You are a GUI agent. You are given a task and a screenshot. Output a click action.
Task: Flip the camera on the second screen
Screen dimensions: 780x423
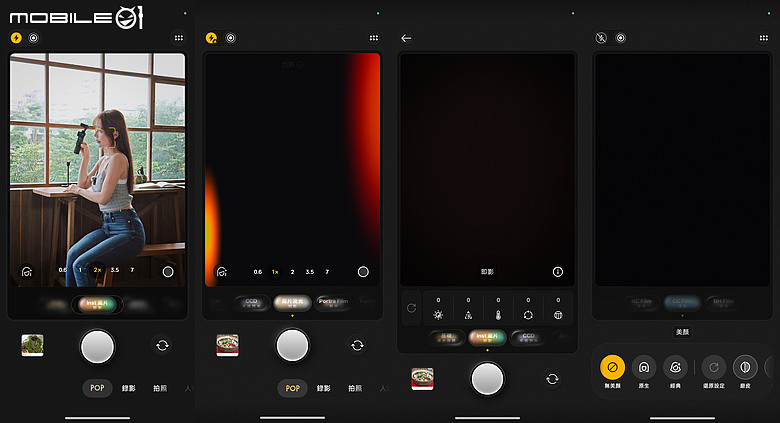click(357, 345)
